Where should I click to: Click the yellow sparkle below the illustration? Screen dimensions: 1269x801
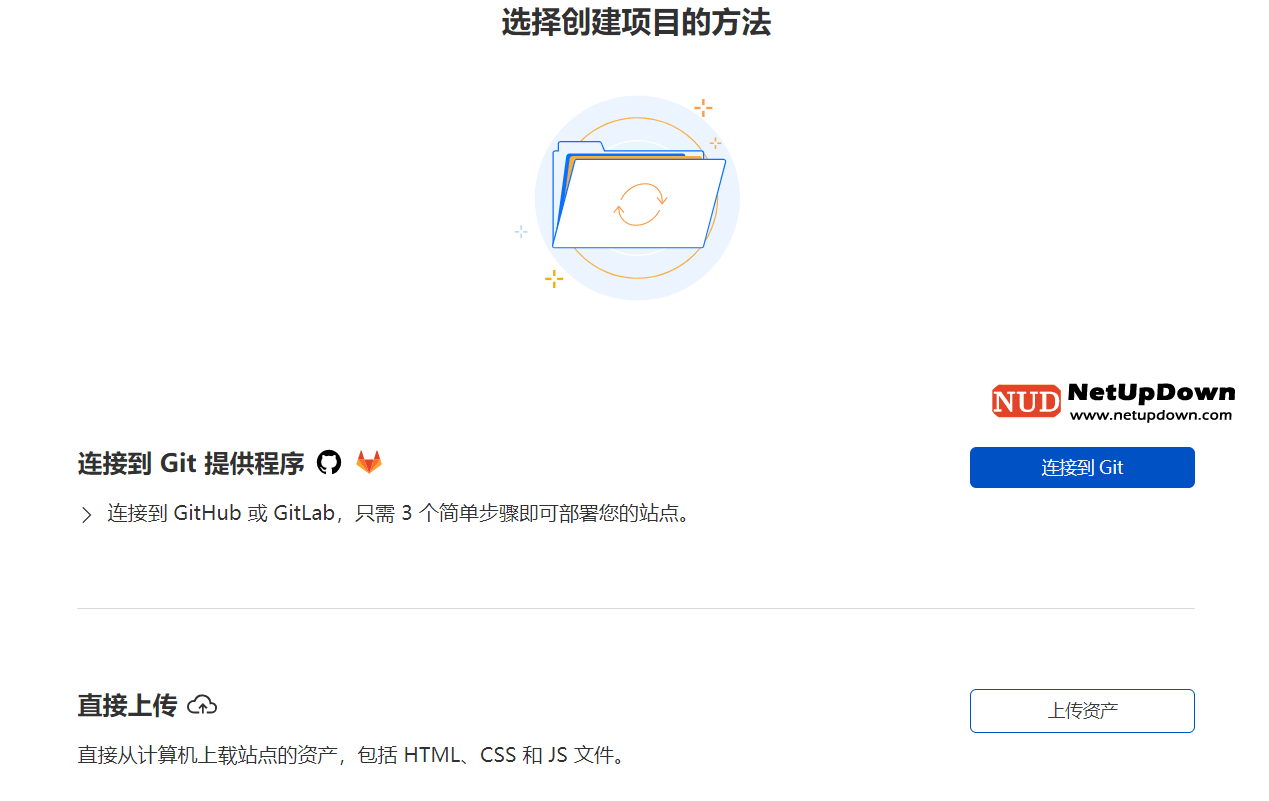554,279
